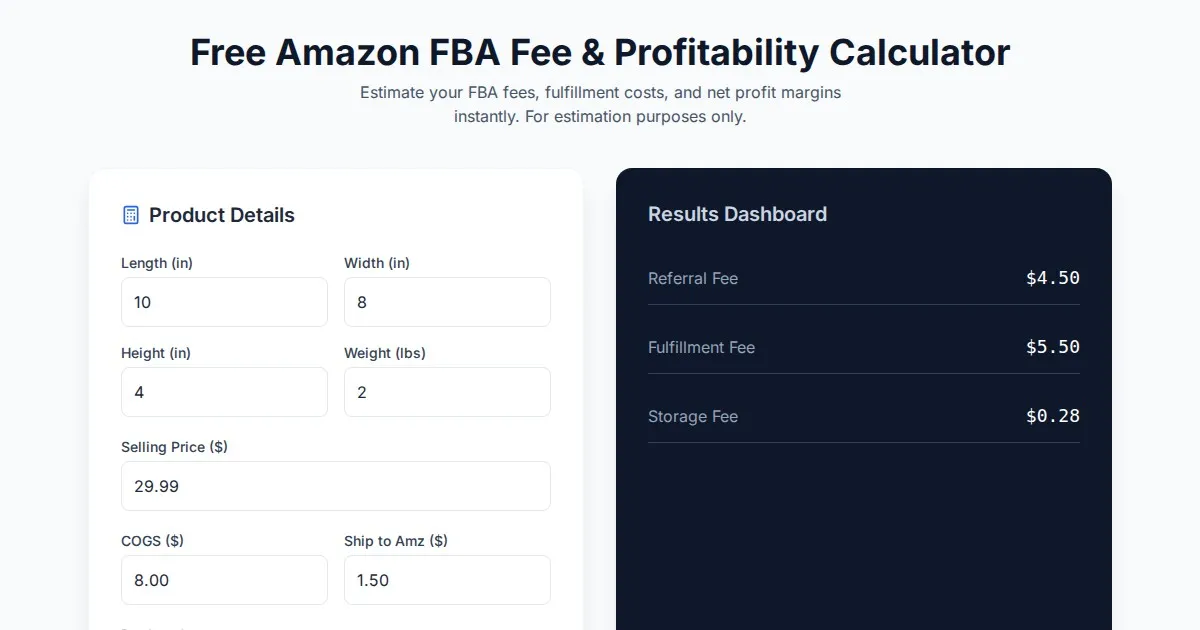Click the Product Details heading text
The height and width of the screenshot is (630, 1200).
[x=222, y=215]
